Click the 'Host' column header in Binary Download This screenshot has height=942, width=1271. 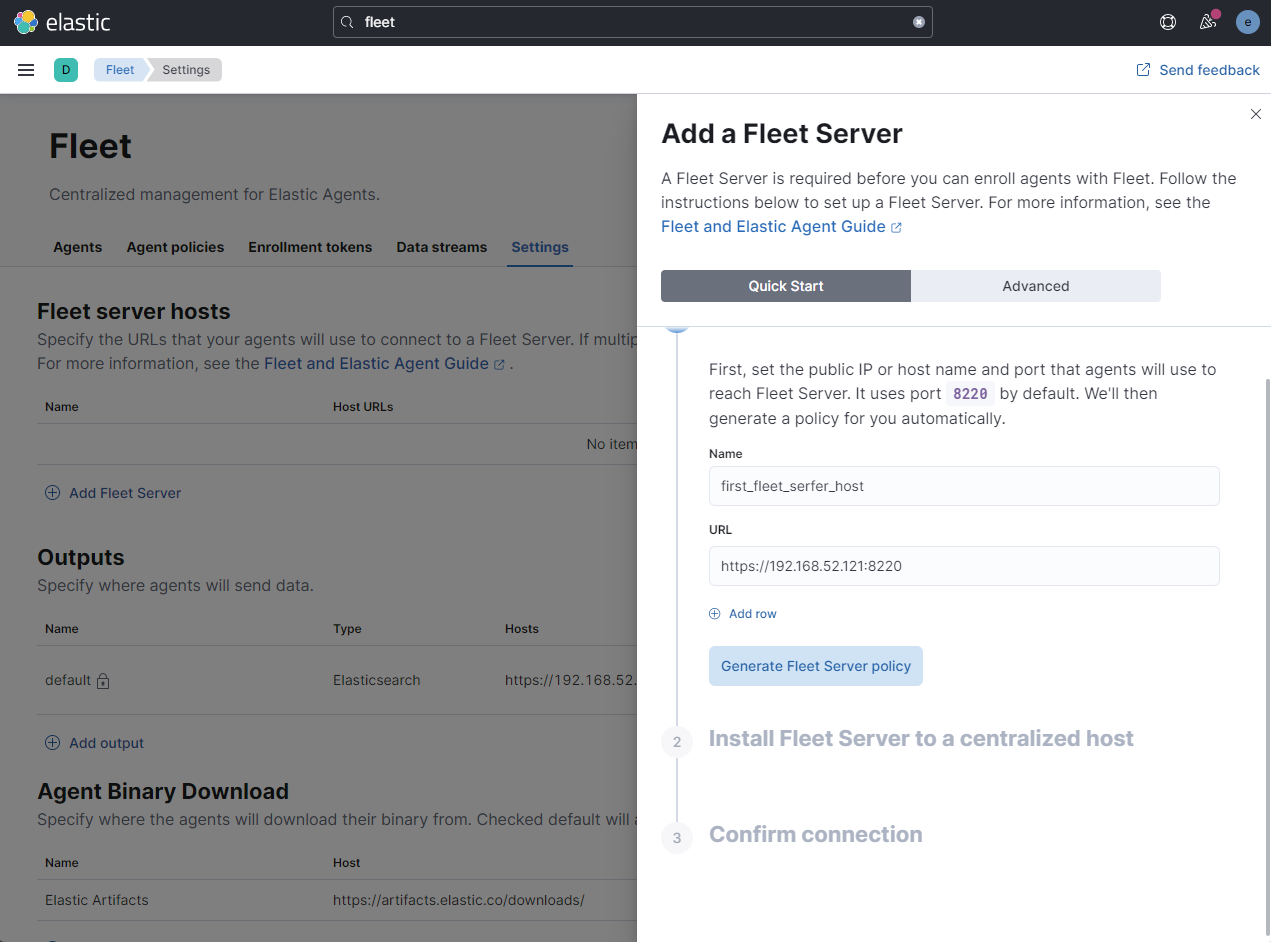346,863
